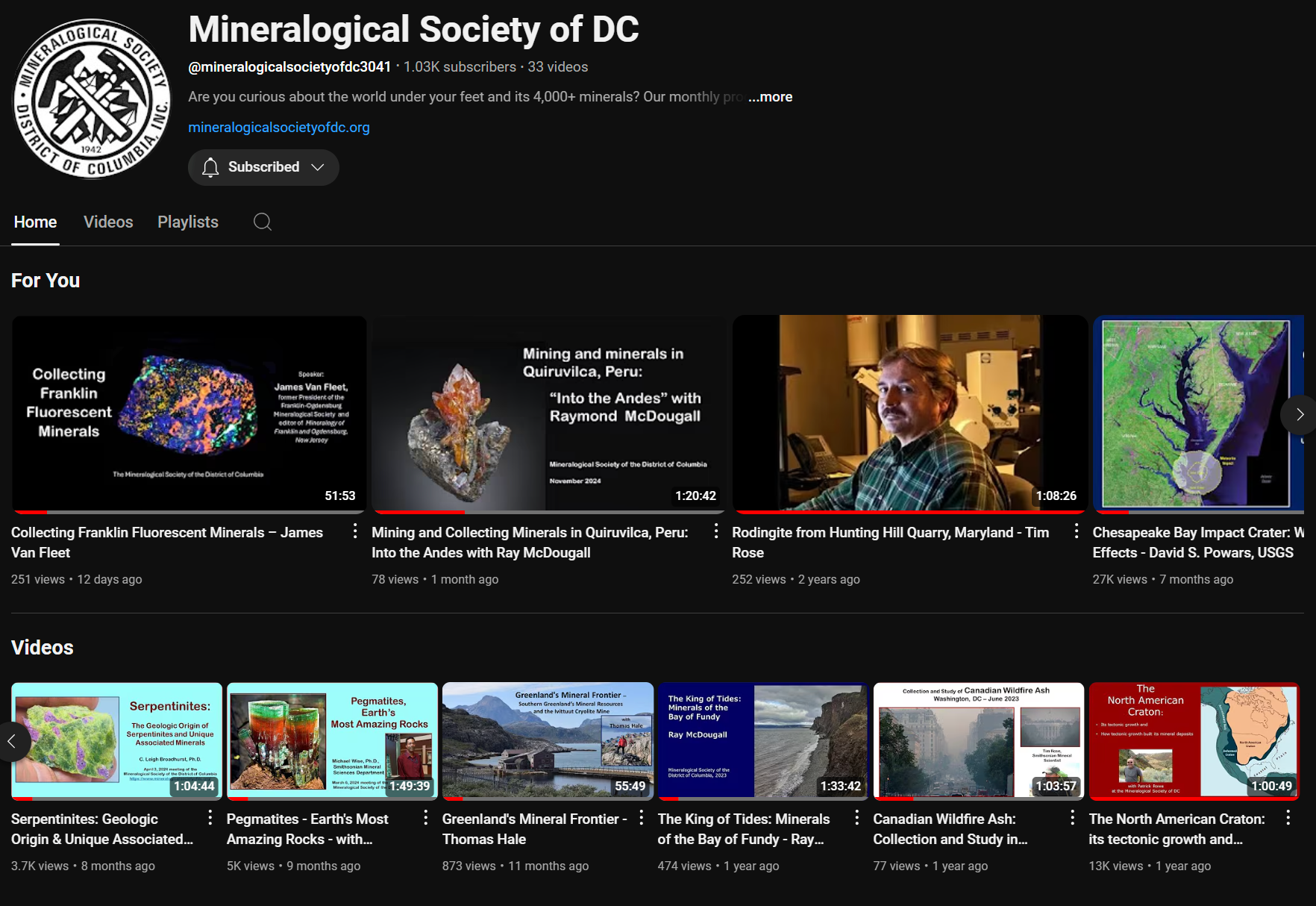Open options menu for The North American Craton video
This screenshot has height=906, width=1316.
[1288, 818]
